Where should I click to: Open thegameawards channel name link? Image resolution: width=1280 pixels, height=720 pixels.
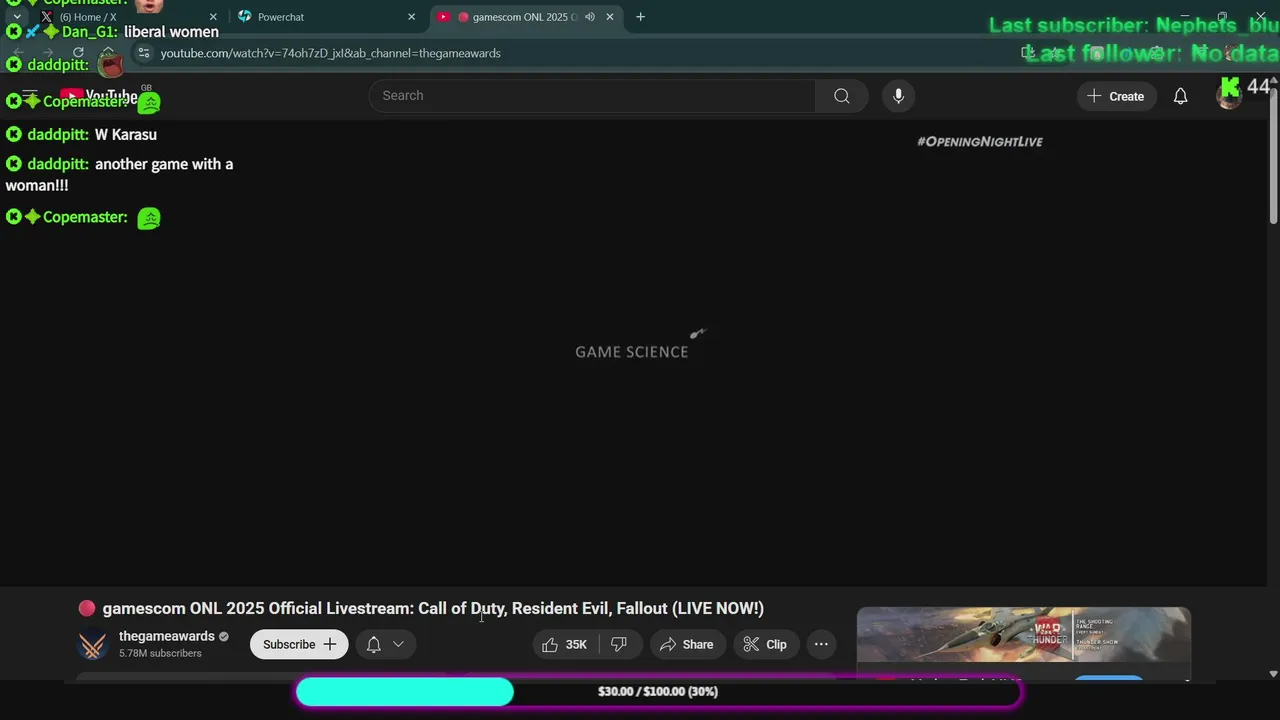[x=166, y=636]
